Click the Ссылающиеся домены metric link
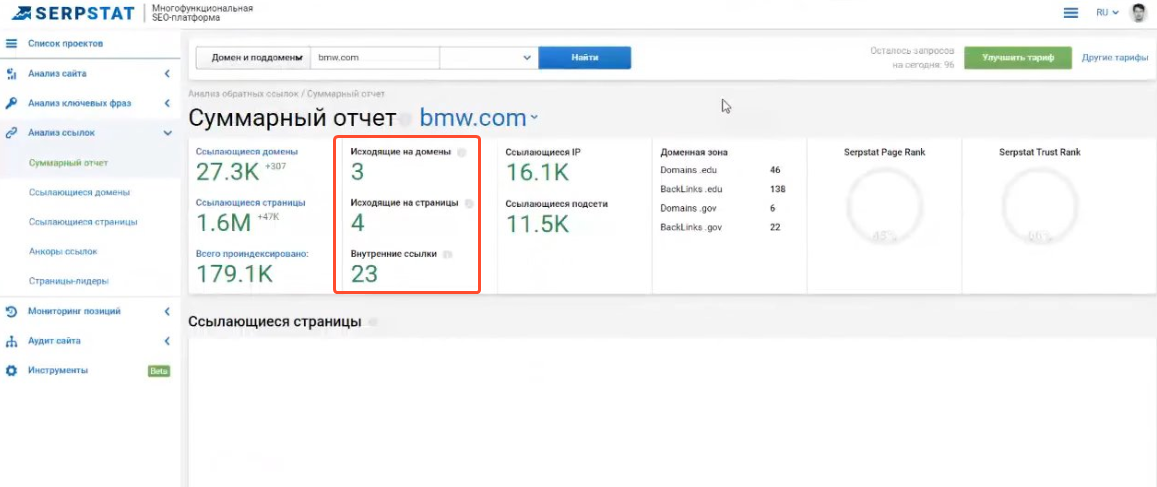Screen dimensions: 1157x487 (x=246, y=151)
